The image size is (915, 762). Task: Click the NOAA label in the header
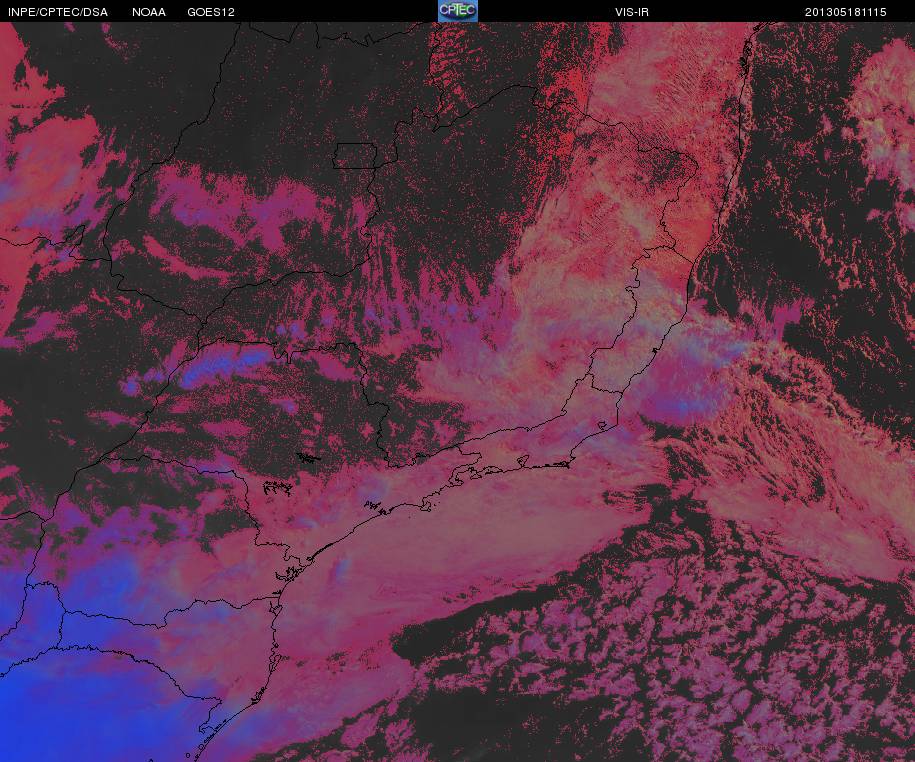[149, 12]
